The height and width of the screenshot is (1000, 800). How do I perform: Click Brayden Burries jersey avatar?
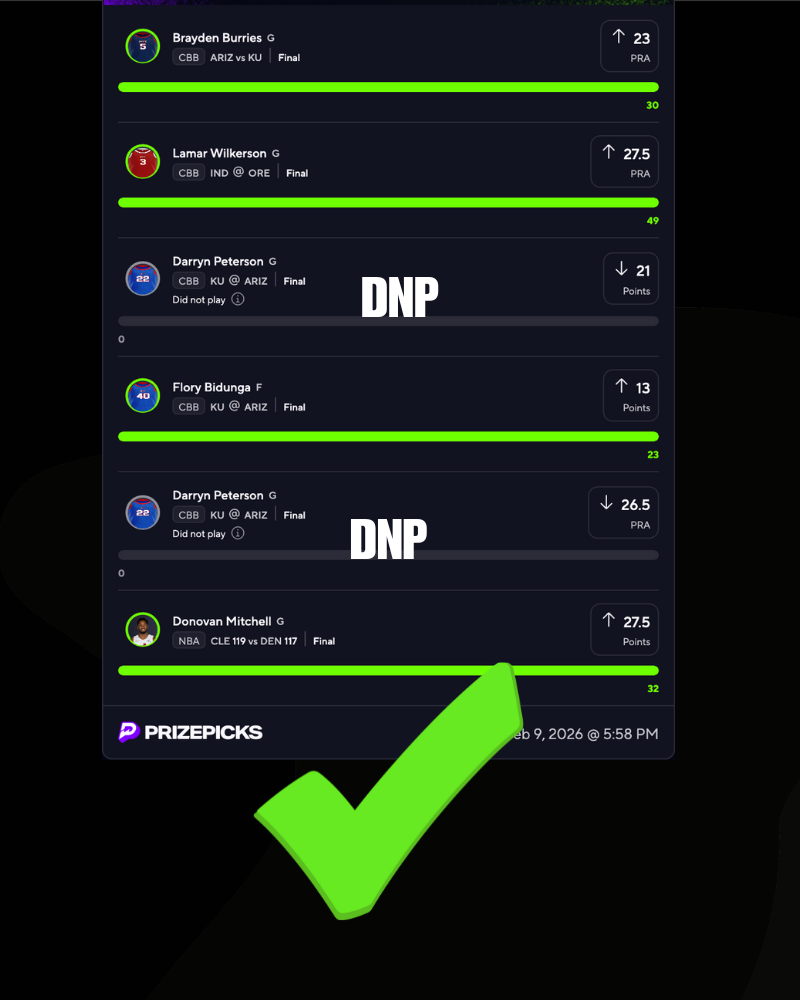coord(143,46)
